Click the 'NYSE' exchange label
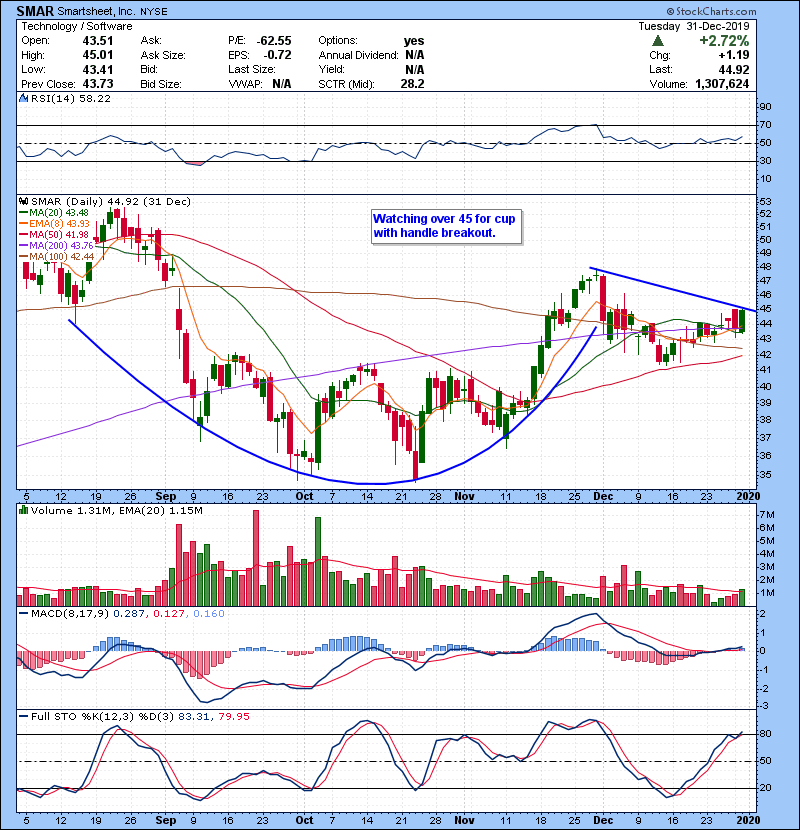The height and width of the screenshot is (830, 800). click(154, 12)
